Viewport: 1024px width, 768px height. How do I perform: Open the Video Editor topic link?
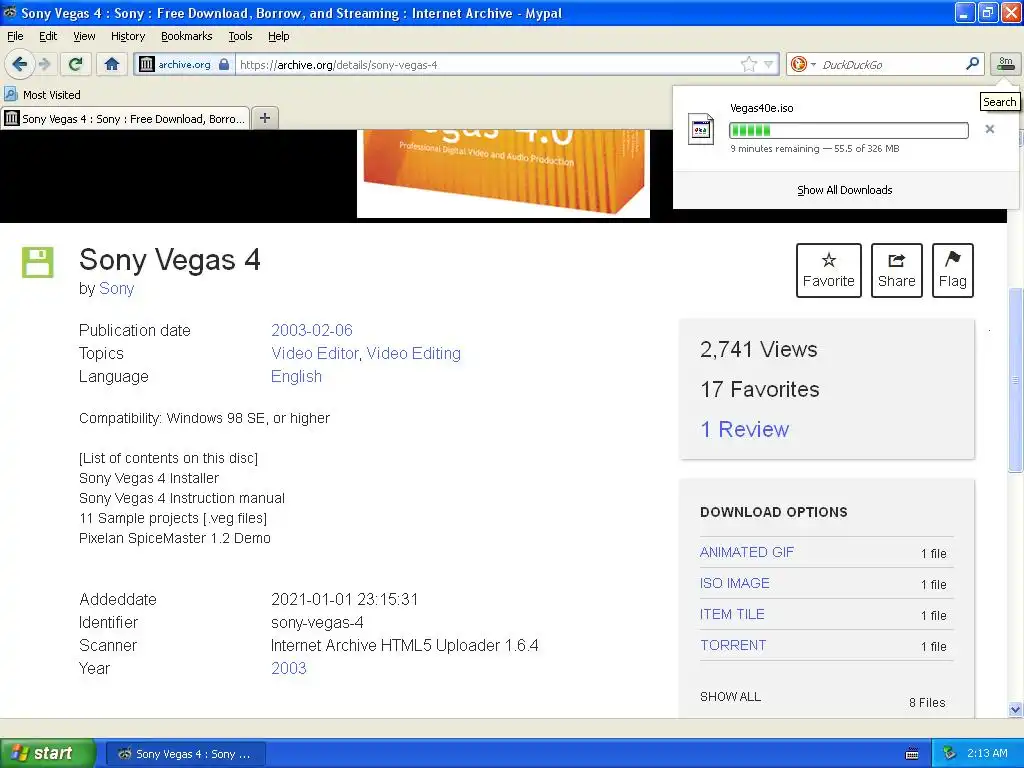(x=315, y=353)
